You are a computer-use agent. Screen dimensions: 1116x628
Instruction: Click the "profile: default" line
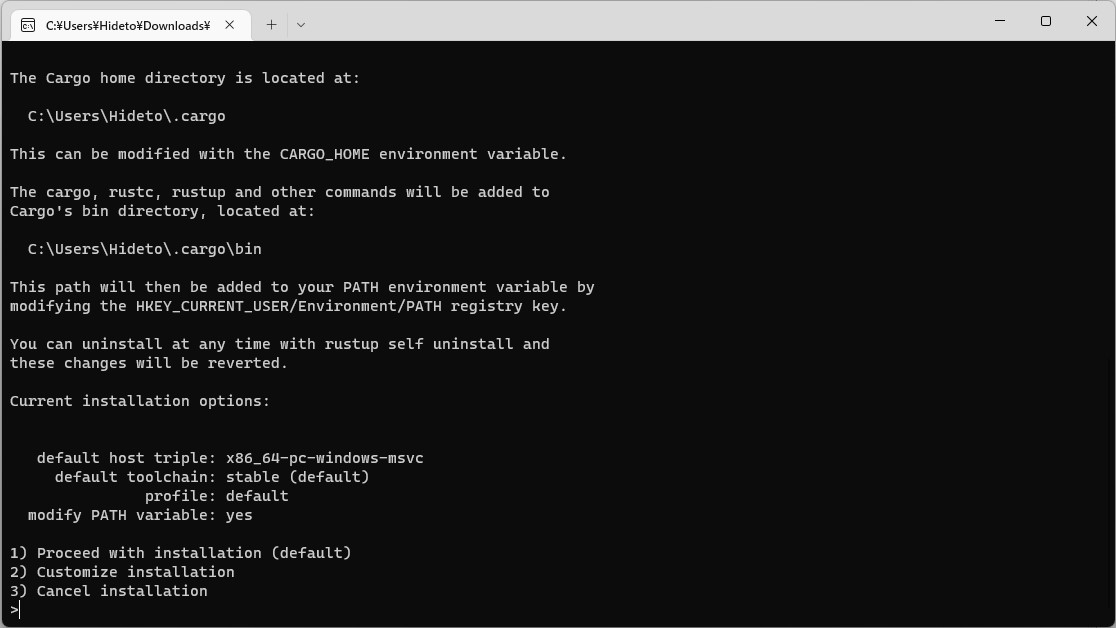[216, 496]
